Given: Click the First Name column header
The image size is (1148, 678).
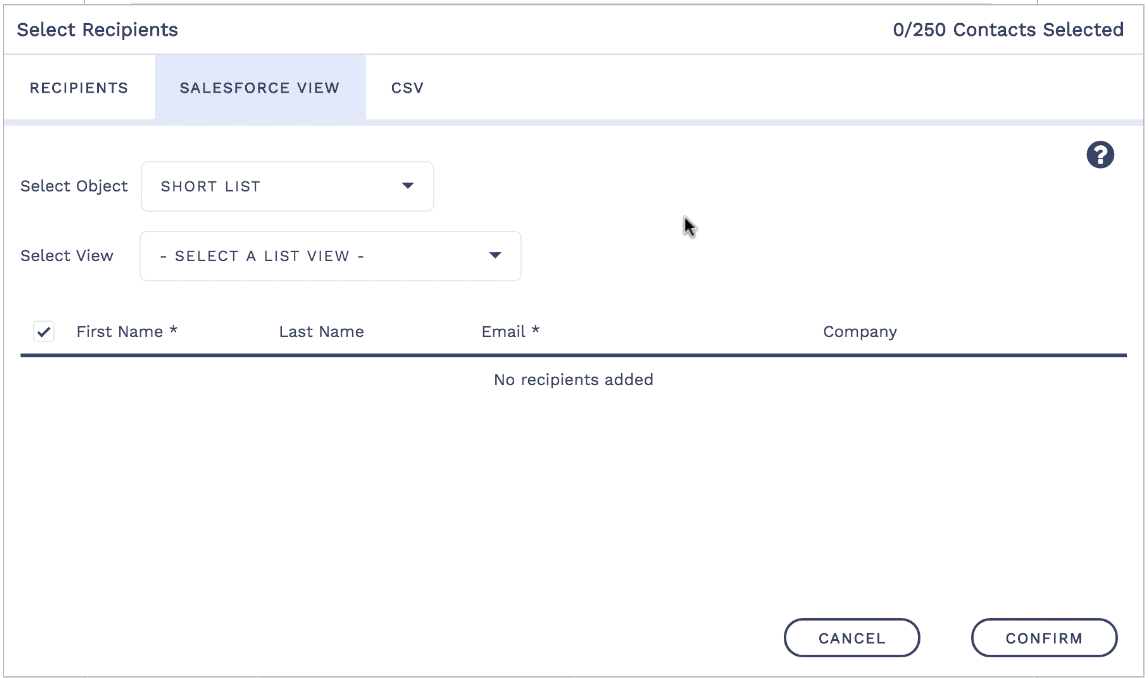Looking at the screenshot, I should (127, 332).
